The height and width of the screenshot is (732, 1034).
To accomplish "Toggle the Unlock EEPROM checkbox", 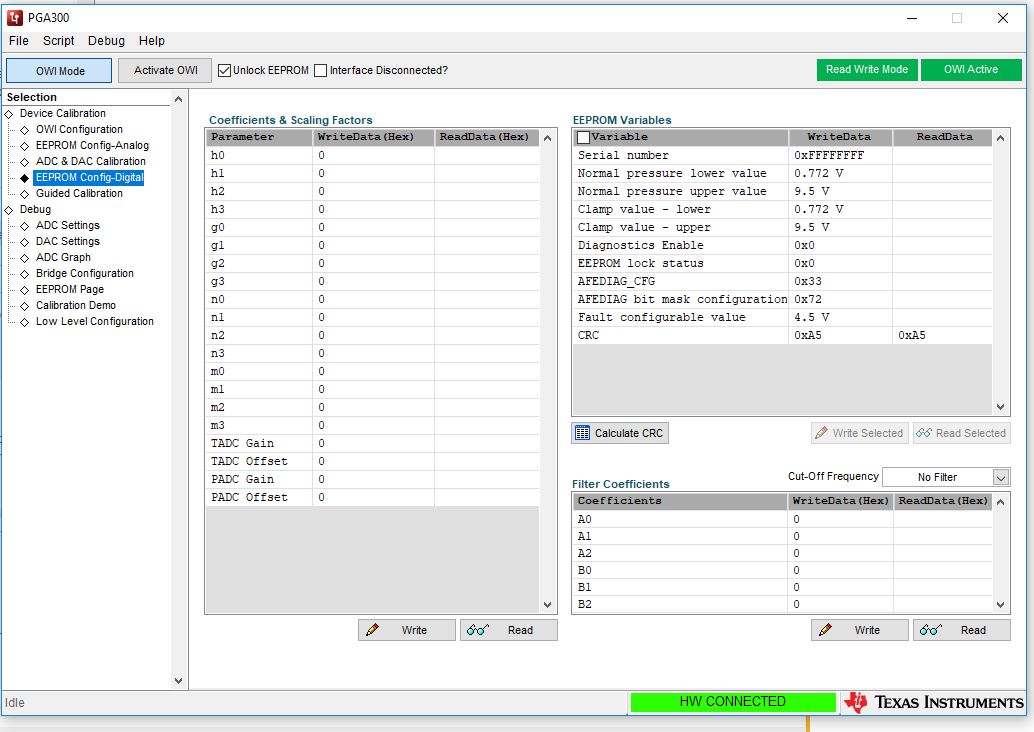I will click(224, 71).
